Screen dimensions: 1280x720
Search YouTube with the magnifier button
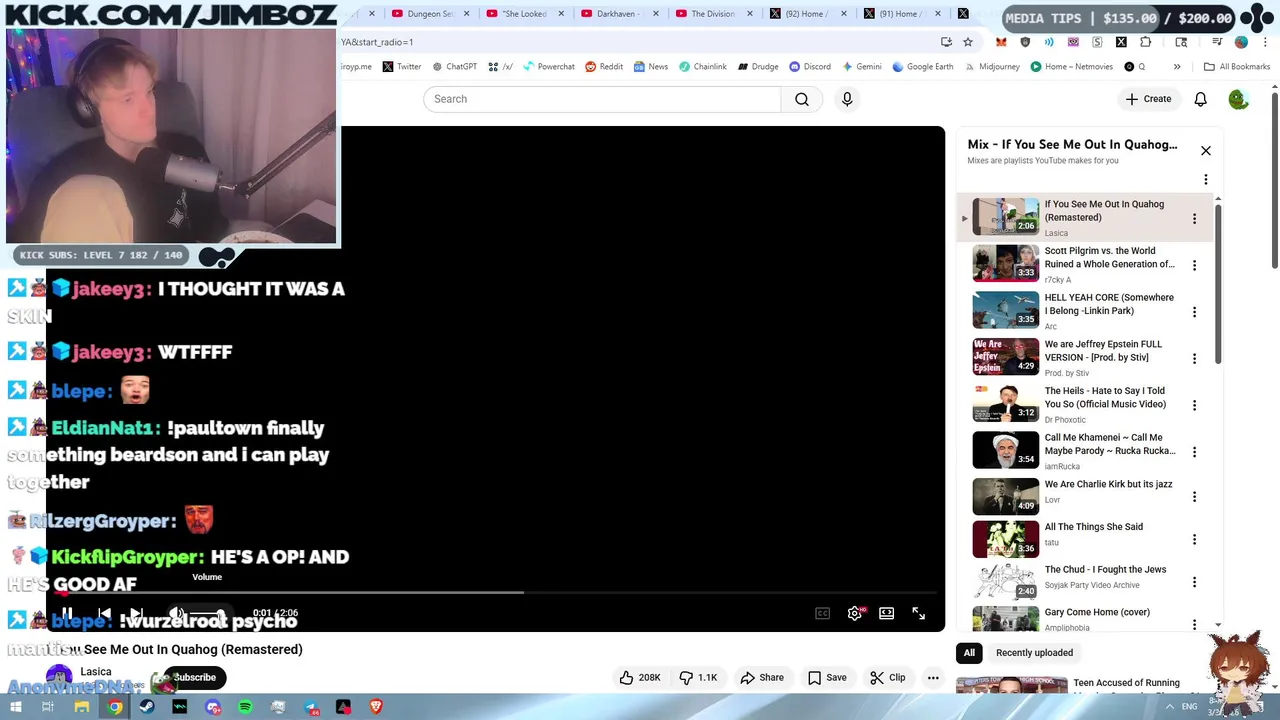coord(802,99)
